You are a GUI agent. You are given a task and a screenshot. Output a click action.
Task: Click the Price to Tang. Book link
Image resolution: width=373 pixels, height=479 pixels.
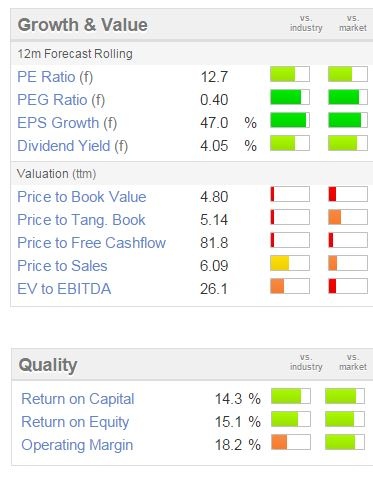click(81, 220)
